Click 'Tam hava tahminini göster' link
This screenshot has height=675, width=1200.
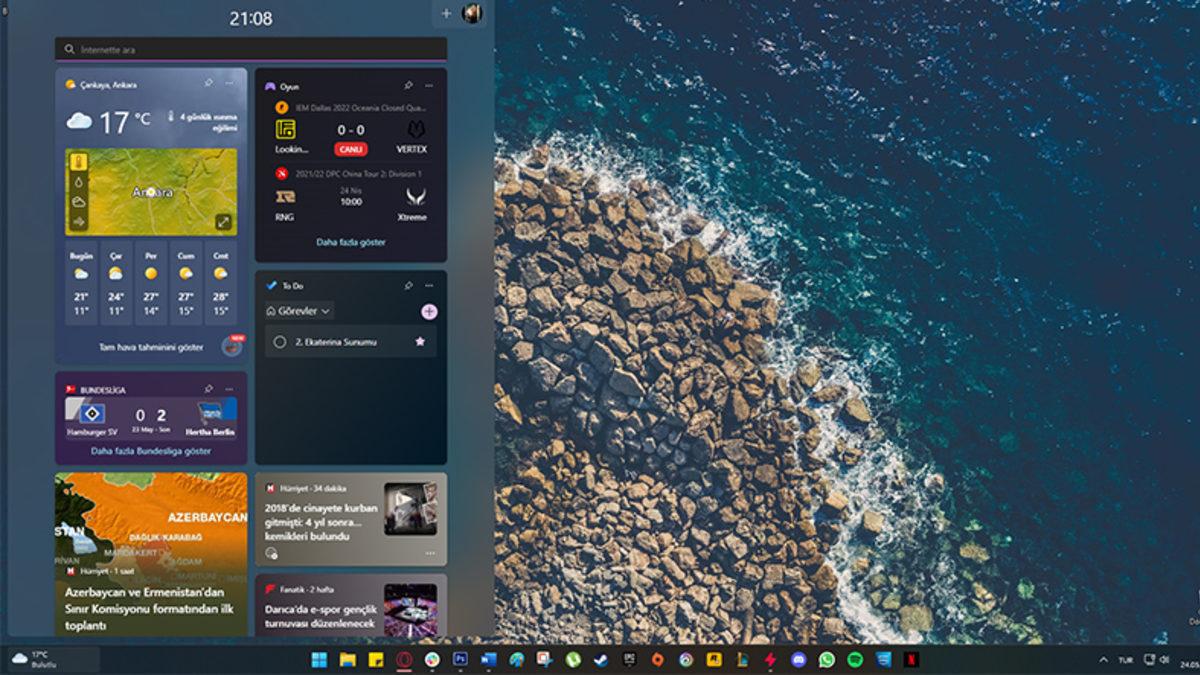(x=150, y=348)
